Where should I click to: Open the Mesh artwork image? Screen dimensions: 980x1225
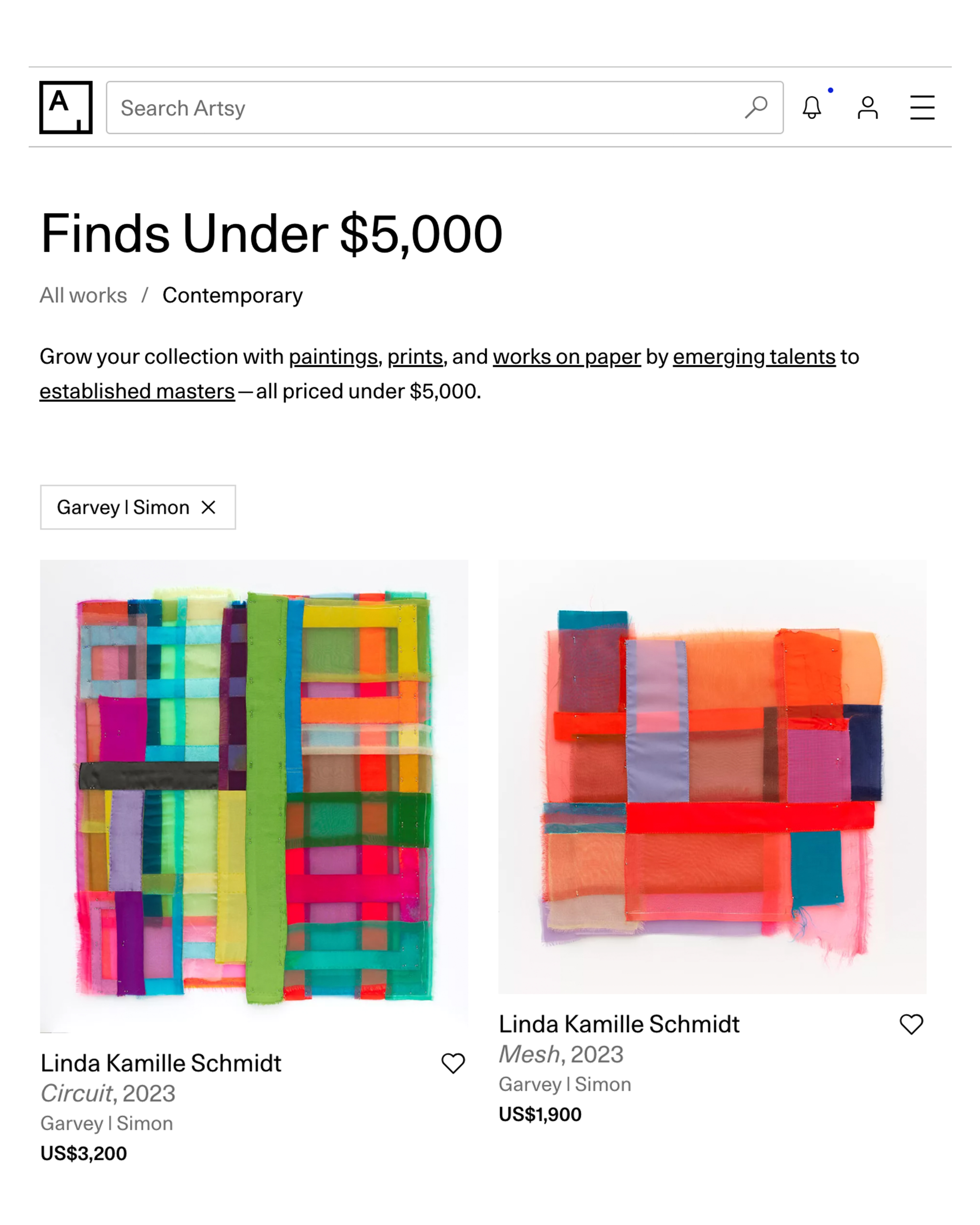[712, 777]
